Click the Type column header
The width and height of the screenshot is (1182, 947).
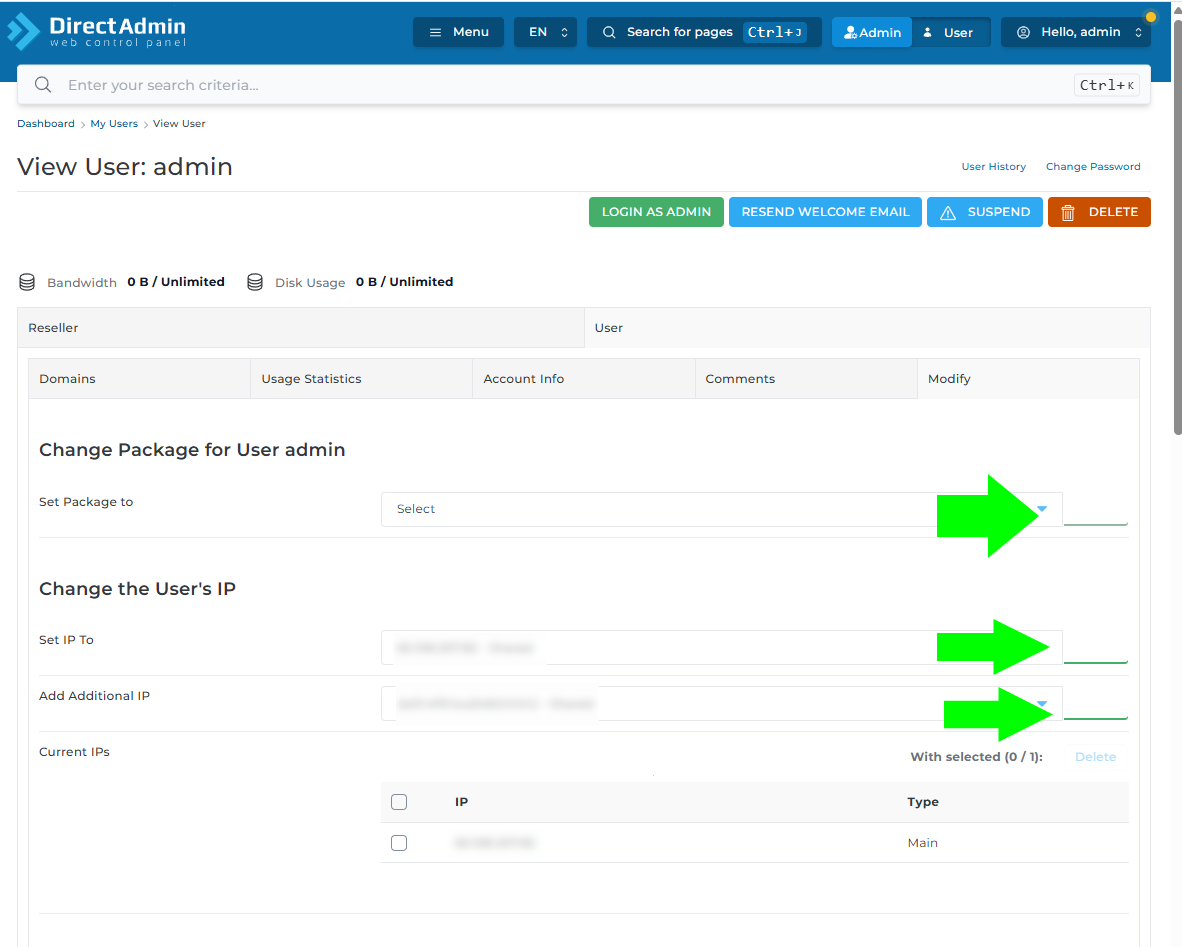pos(923,802)
